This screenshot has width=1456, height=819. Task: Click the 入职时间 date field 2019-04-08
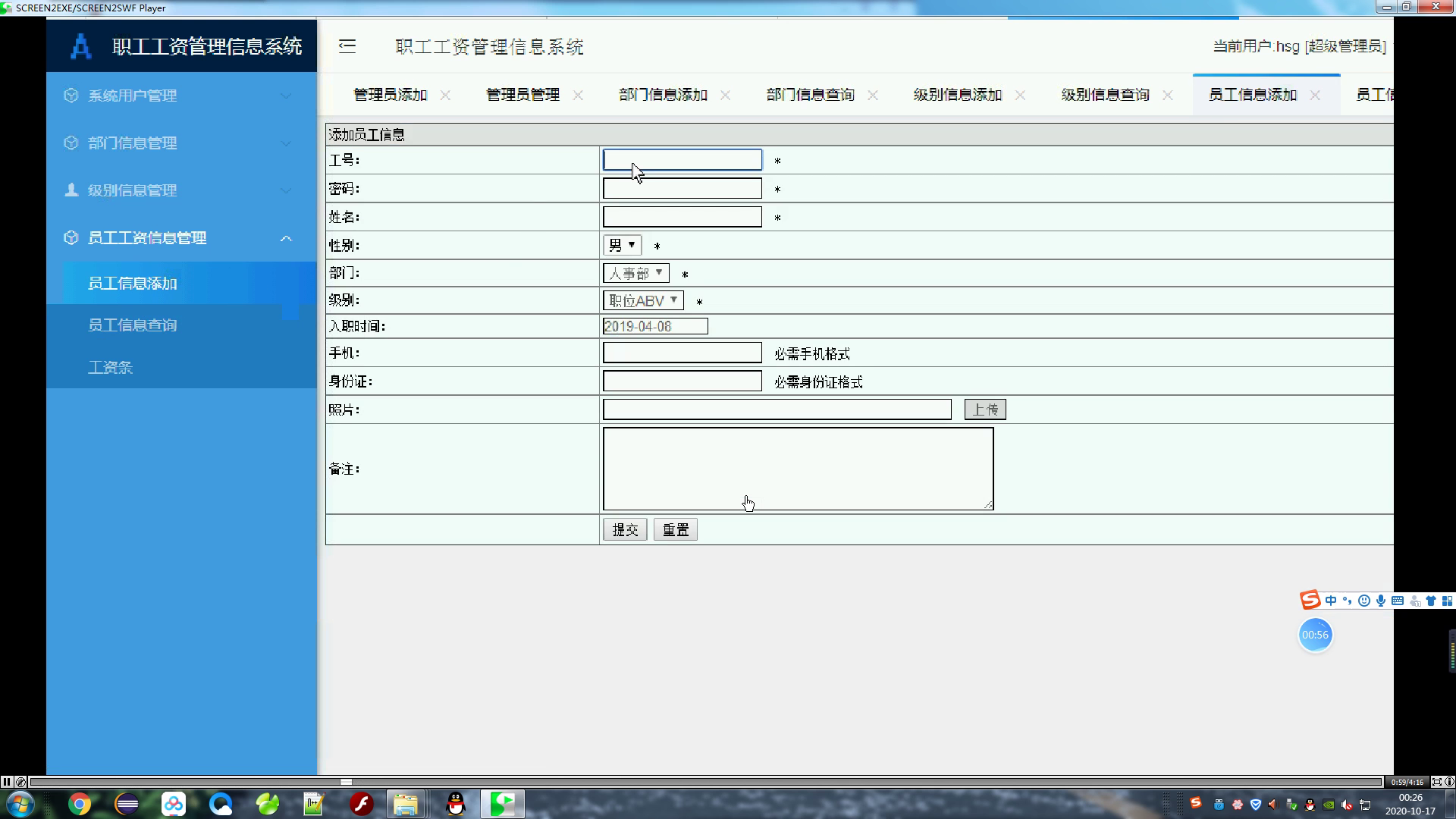pos(655,326)
